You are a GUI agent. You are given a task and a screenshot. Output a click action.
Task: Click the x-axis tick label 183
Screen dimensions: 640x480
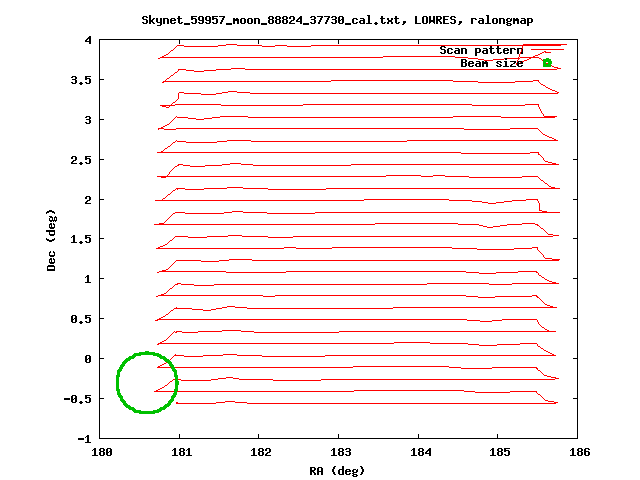pos(340,452)
